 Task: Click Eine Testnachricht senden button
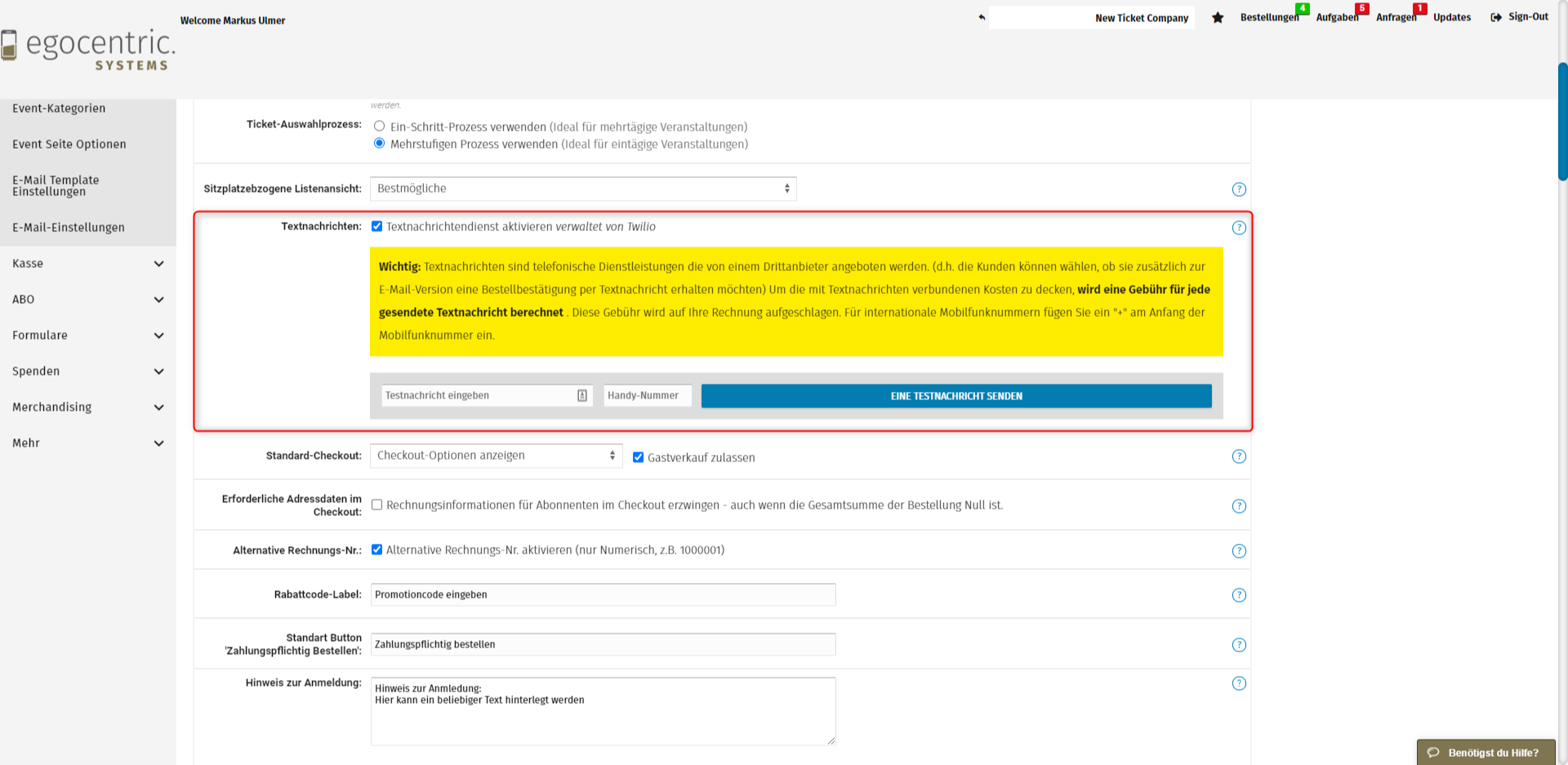pos(956,396)
